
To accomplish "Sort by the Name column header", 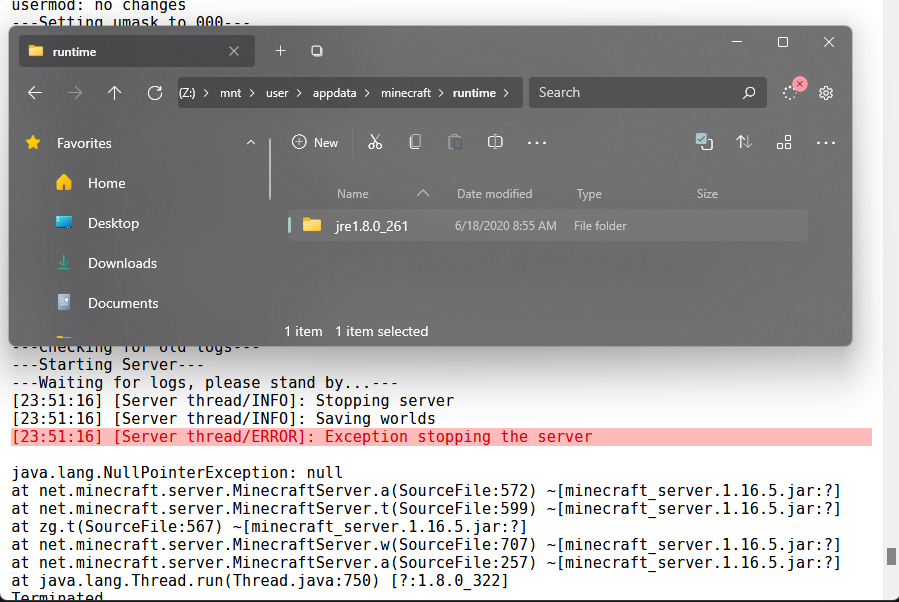I will click(353, 194).
